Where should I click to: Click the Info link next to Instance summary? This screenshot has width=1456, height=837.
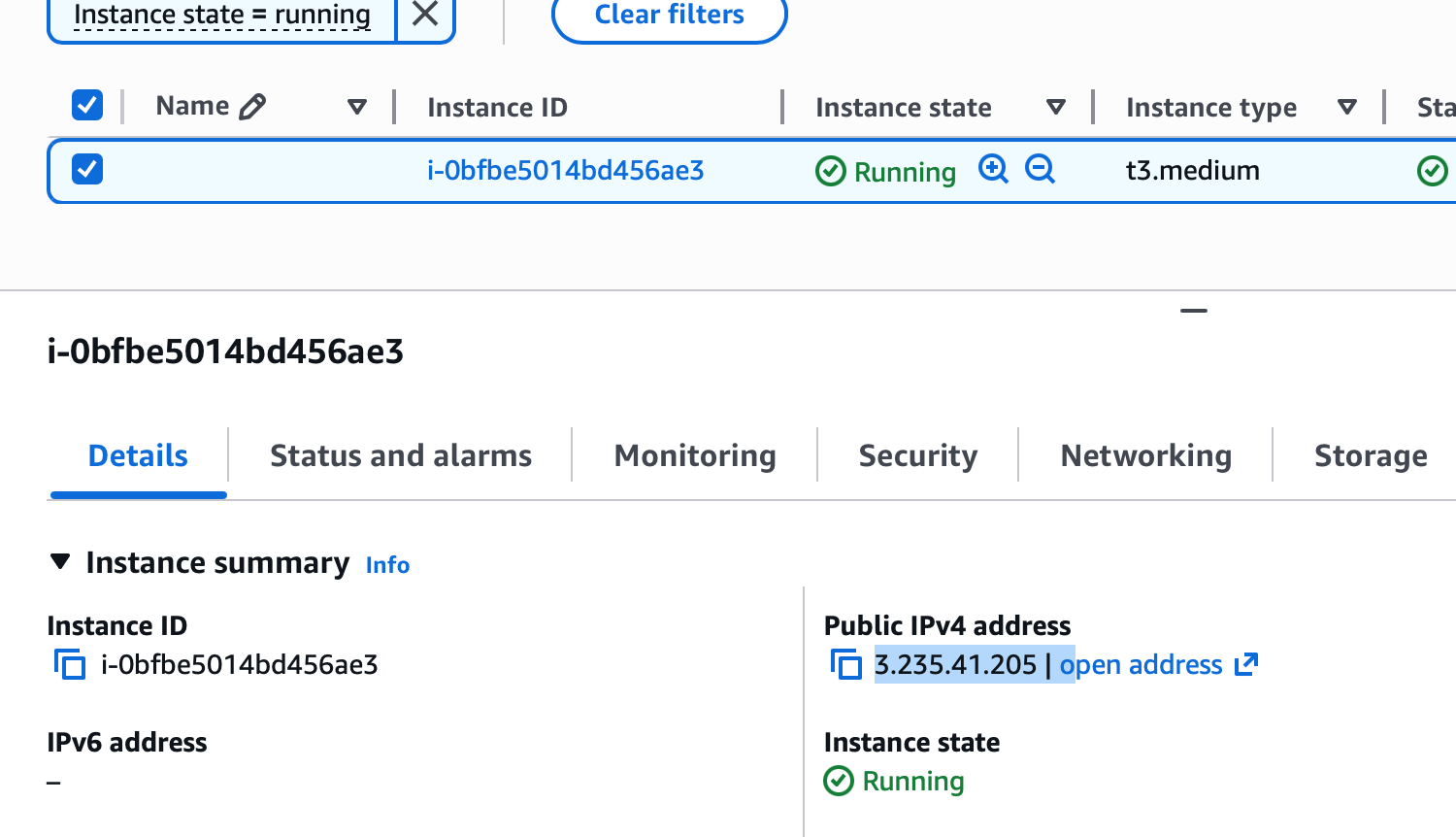387,564
